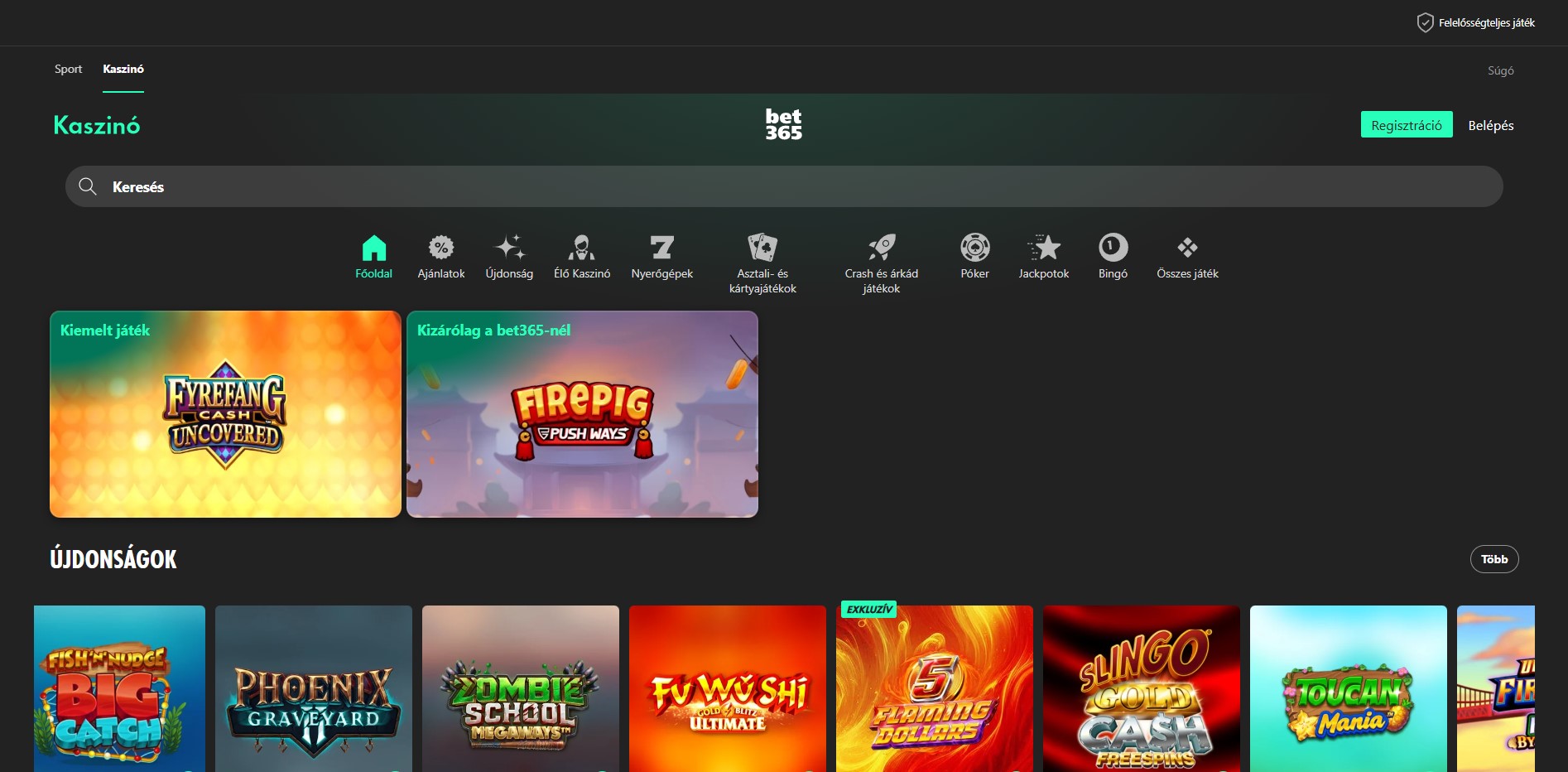
Task: Click the Kizárólag a bet365-nél label
Action: [x=493, y=331]
